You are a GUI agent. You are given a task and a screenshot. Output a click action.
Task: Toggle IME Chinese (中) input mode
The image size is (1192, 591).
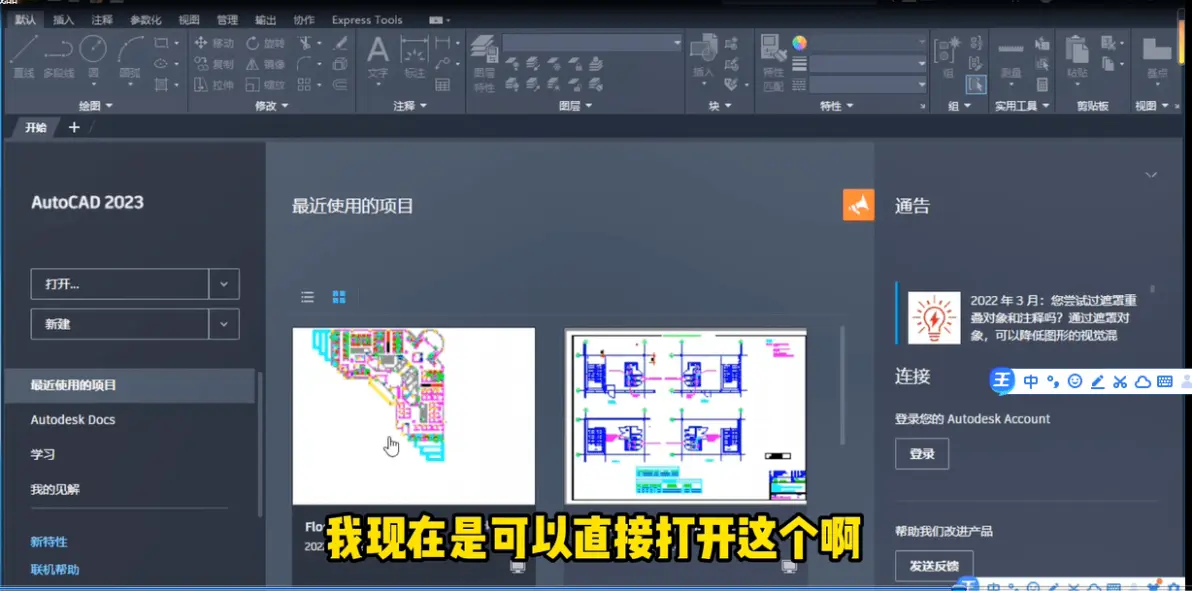point(1031,381)
